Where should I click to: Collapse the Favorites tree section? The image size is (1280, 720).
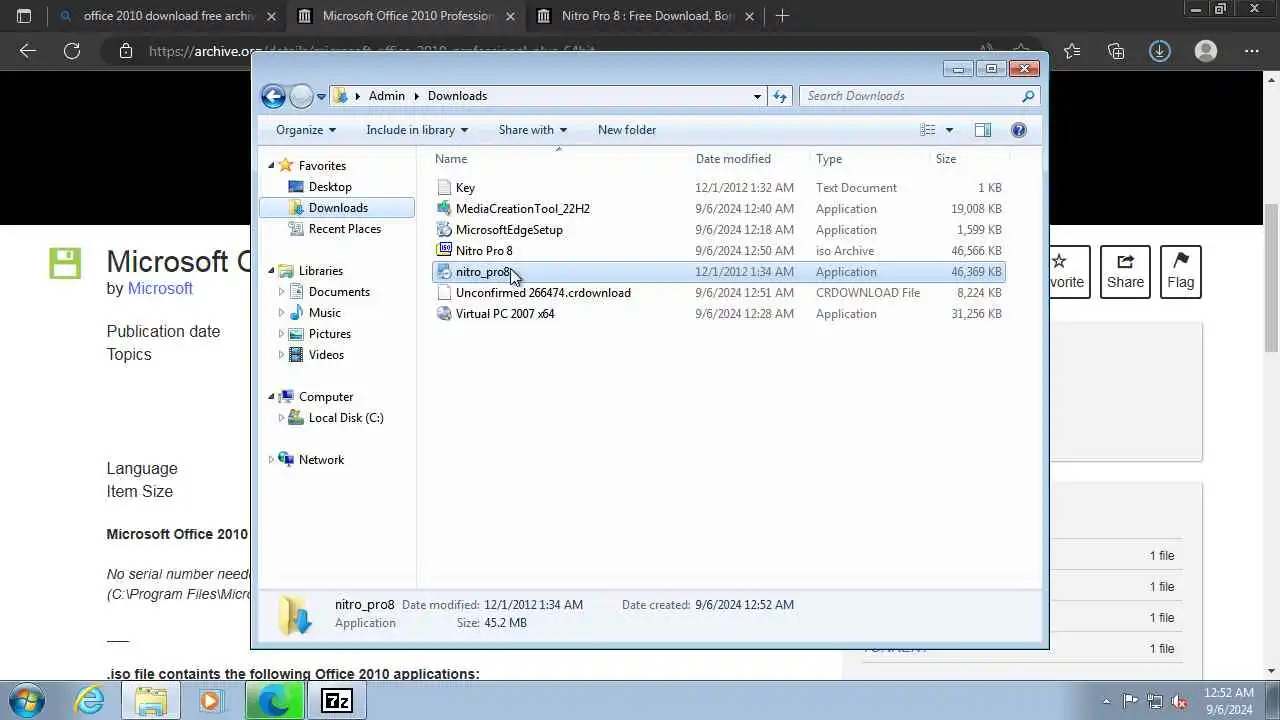[271, 166]
